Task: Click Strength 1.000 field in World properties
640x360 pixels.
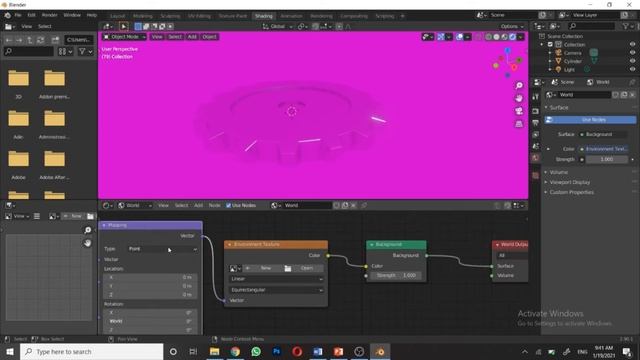Action: click(607, 160)
